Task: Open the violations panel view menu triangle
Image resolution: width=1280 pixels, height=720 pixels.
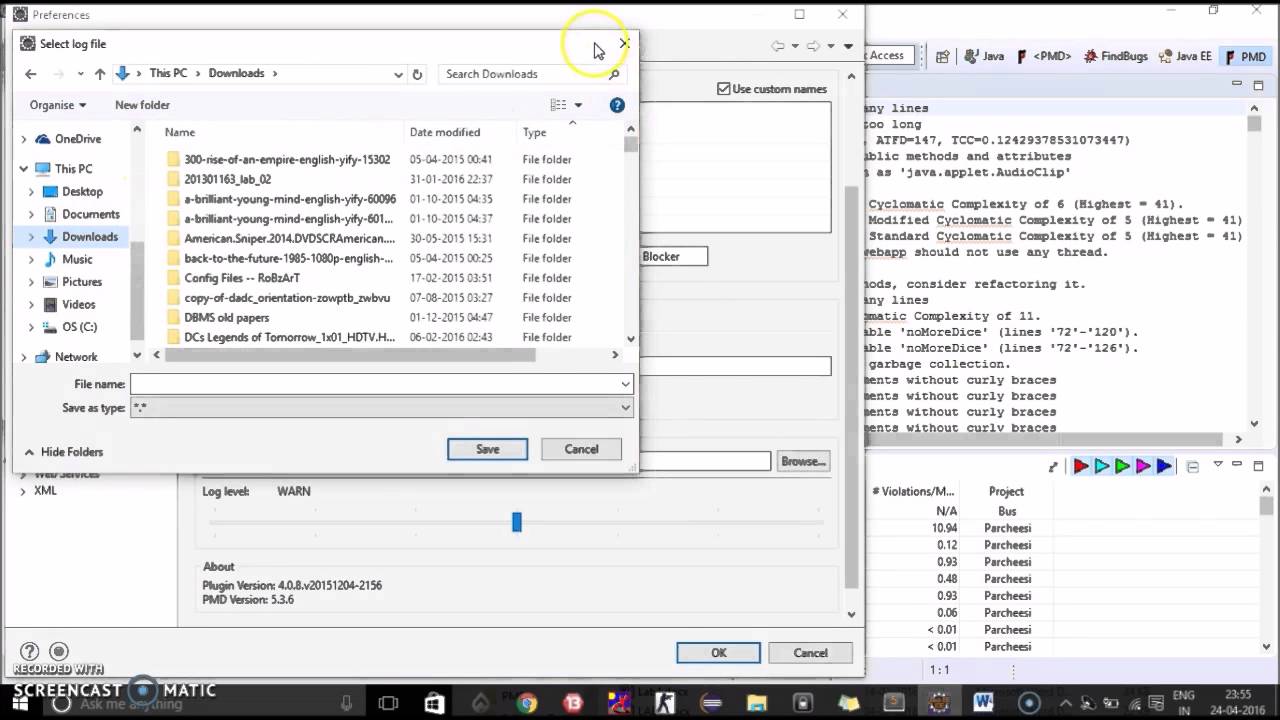Action: click(x=1218, y=466)
